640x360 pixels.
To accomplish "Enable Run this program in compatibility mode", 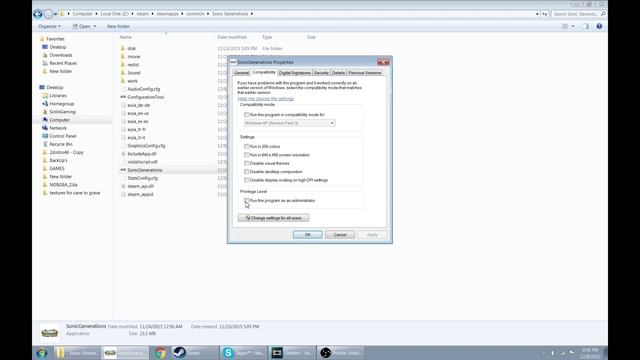I will click(247, 115).
